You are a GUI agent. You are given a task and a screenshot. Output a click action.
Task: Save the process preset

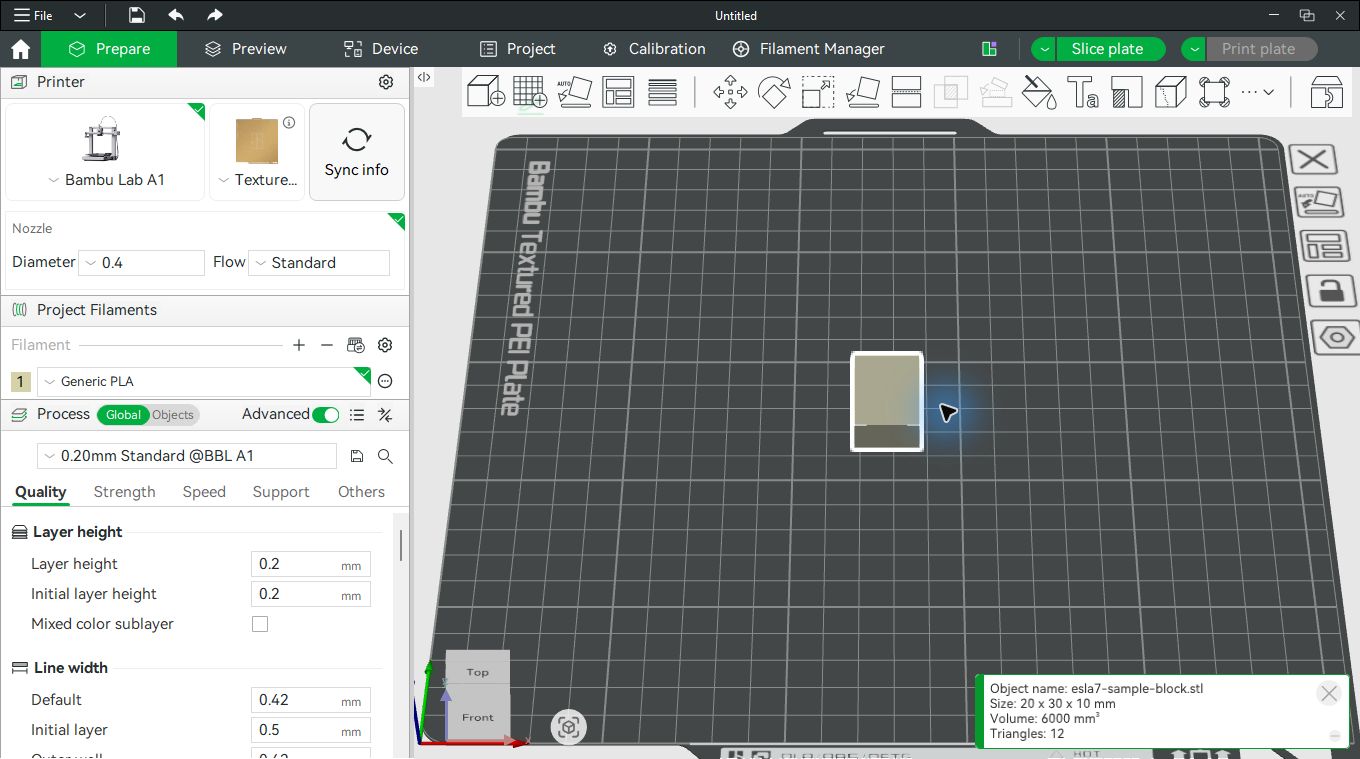pyautogui.click(x=357, y=456)
